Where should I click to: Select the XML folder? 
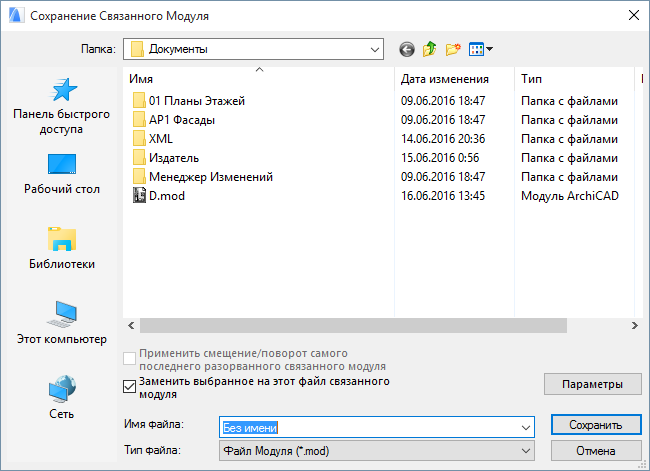click(x=160, y=139)
